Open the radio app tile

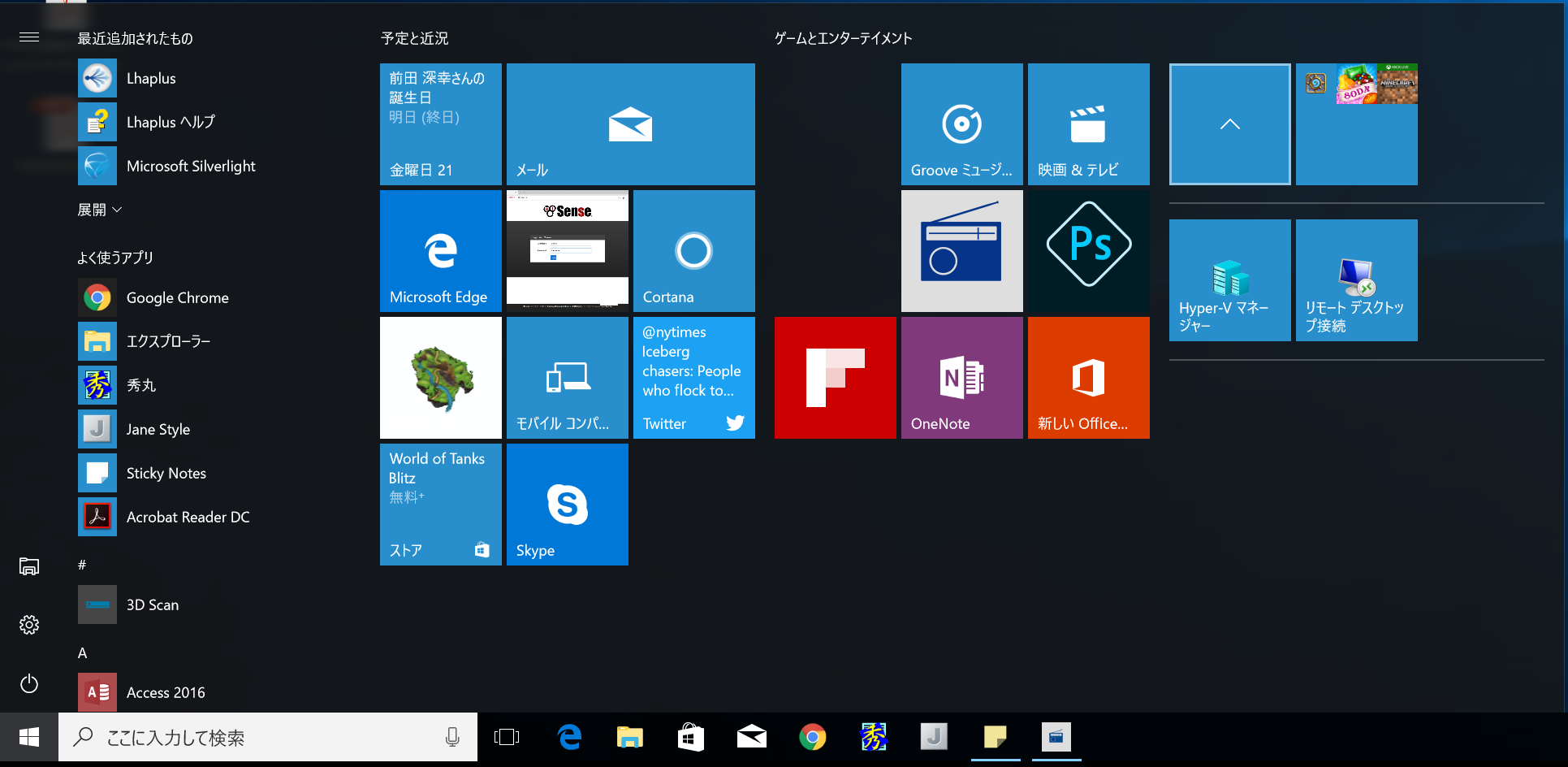[962, 251]
